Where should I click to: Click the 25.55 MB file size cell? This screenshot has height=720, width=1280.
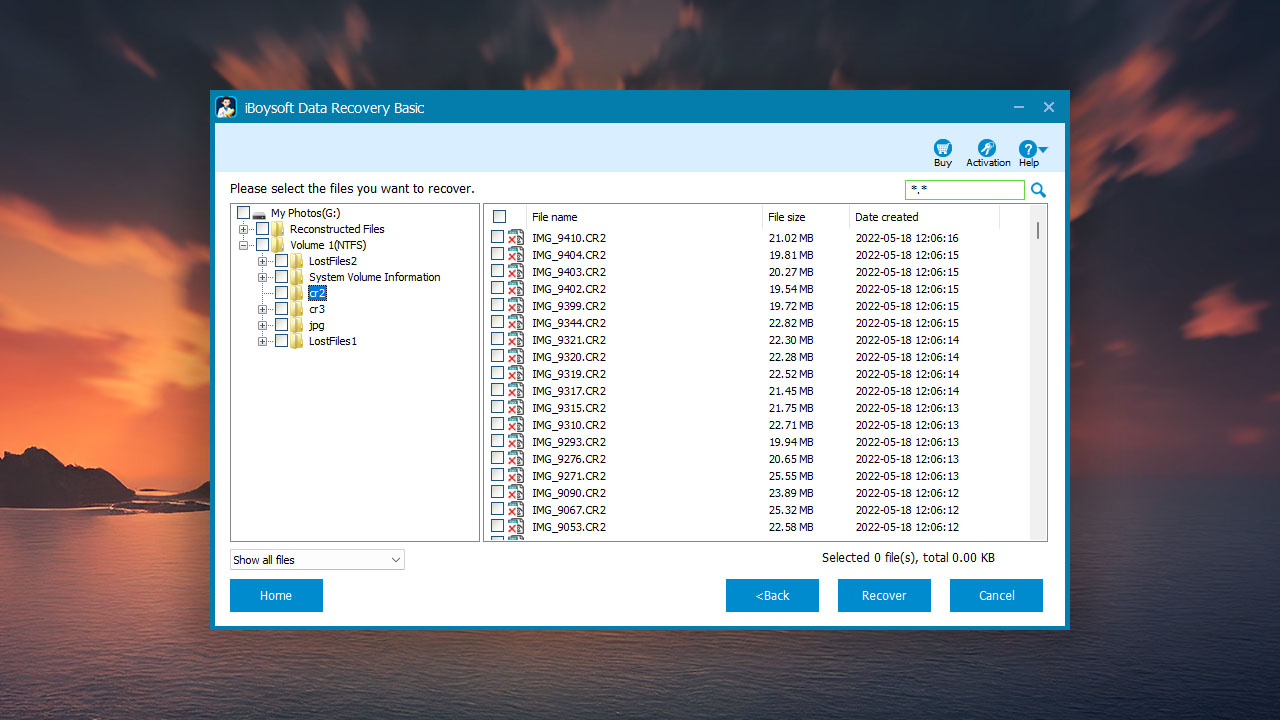(791, 476)
